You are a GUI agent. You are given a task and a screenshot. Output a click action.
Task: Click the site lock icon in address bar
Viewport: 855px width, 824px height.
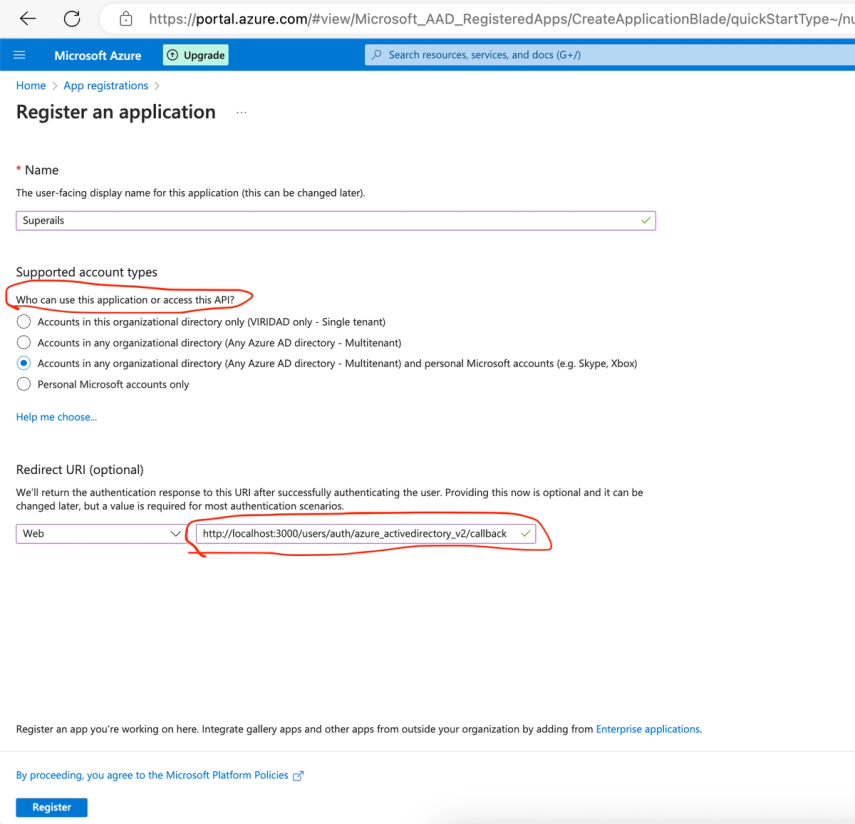pyautogui.click(x=126, y=19)
